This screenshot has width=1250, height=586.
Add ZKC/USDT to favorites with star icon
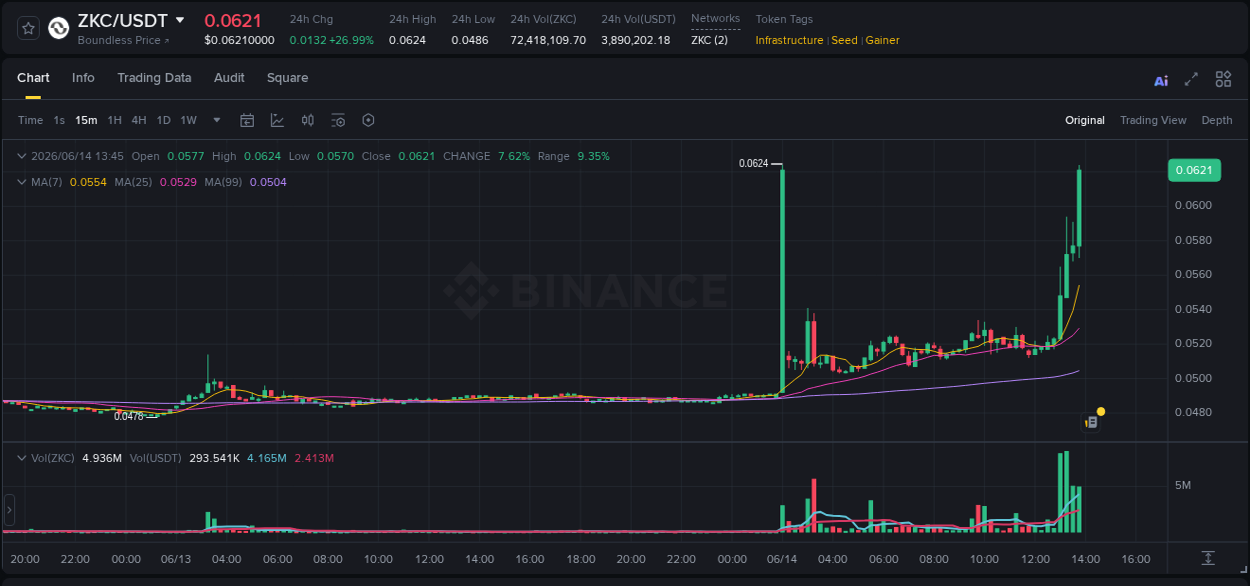tap(29, 28)
